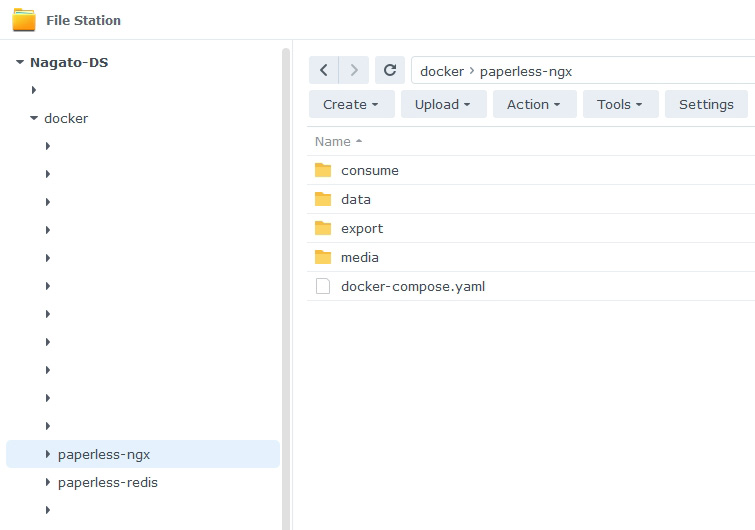Select paperless-redis in the folder tree

107,482
